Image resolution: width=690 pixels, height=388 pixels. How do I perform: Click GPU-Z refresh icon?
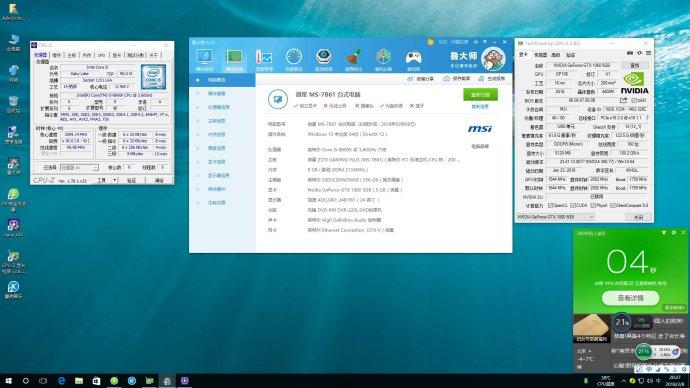pos(639,53)
